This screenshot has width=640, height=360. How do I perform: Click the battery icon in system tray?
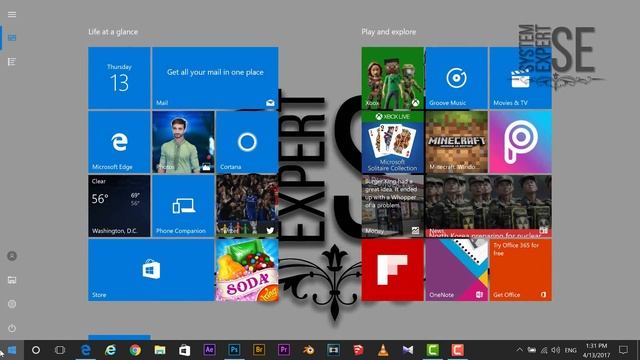click(531, 350)
